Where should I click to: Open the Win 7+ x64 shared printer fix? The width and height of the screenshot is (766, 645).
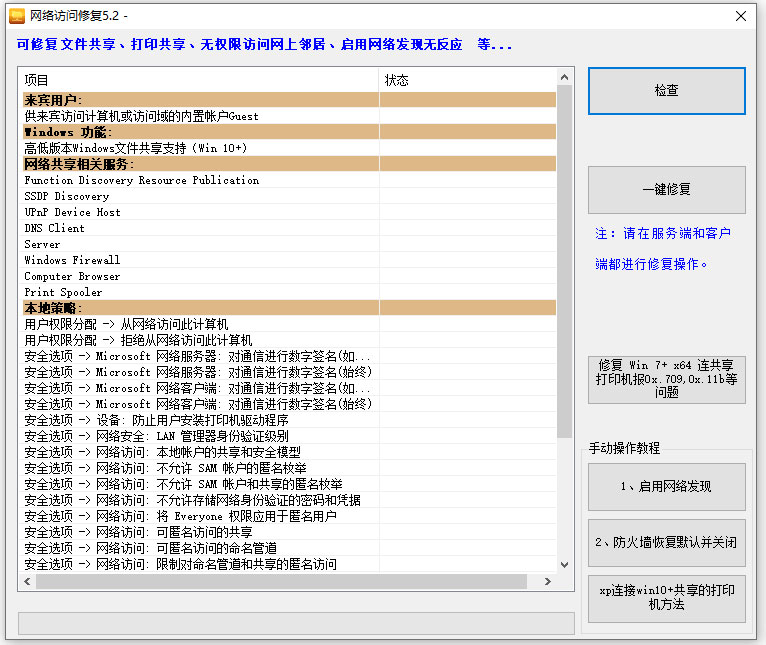coord(666,379)
